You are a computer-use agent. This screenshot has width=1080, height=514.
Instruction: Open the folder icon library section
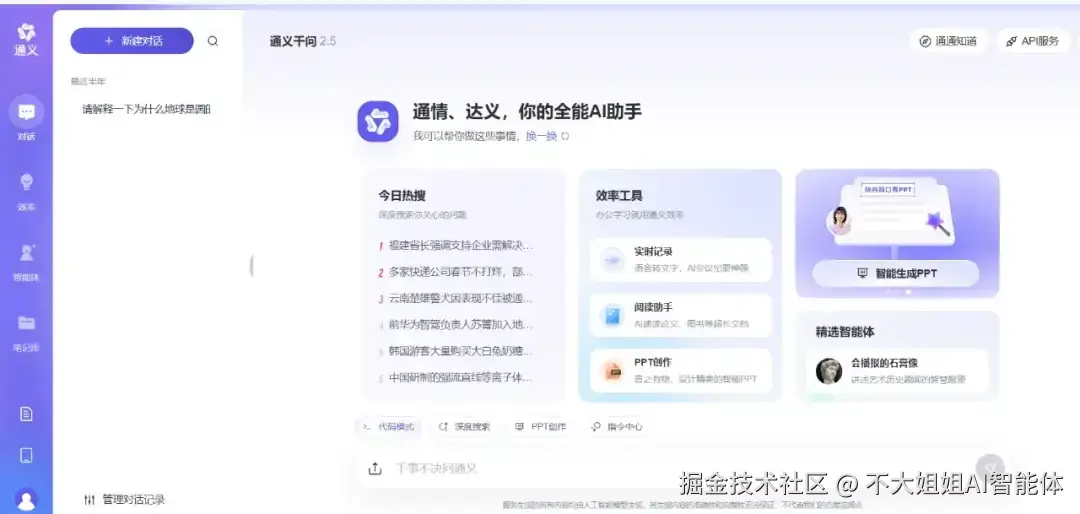click(x=26, y=332)
